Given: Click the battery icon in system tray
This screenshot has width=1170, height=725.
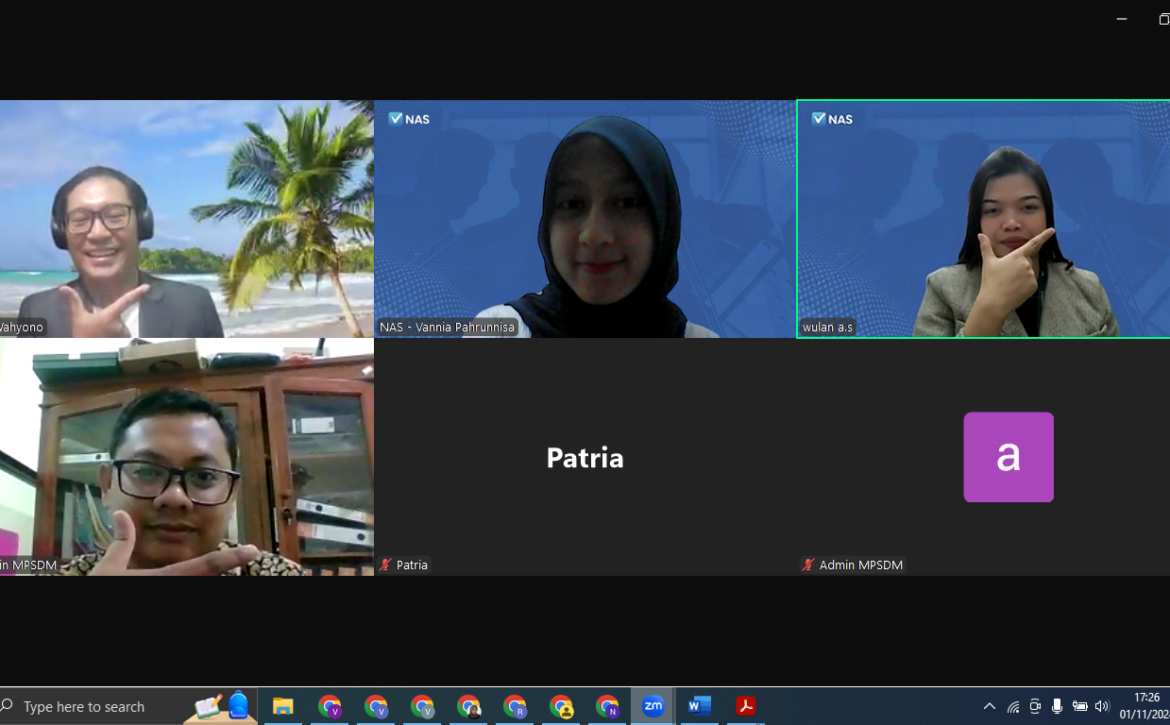Looking at the screenshot, I should 1080,706.
